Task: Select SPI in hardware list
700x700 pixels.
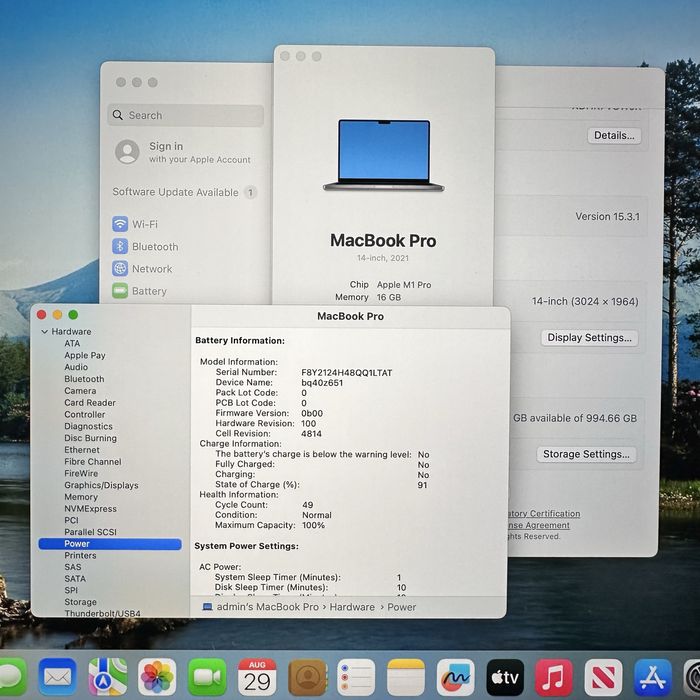Action: point(71,590)
